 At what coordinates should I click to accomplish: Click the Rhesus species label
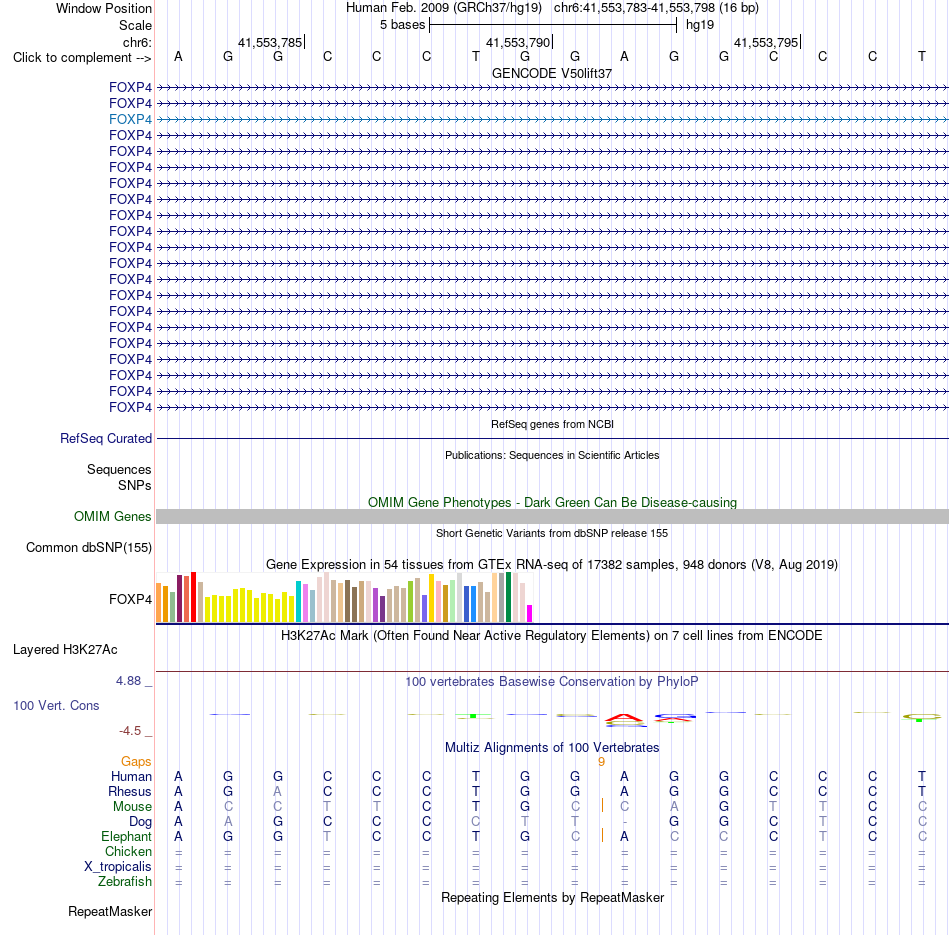pyautogui.click(x=130, y=792)
